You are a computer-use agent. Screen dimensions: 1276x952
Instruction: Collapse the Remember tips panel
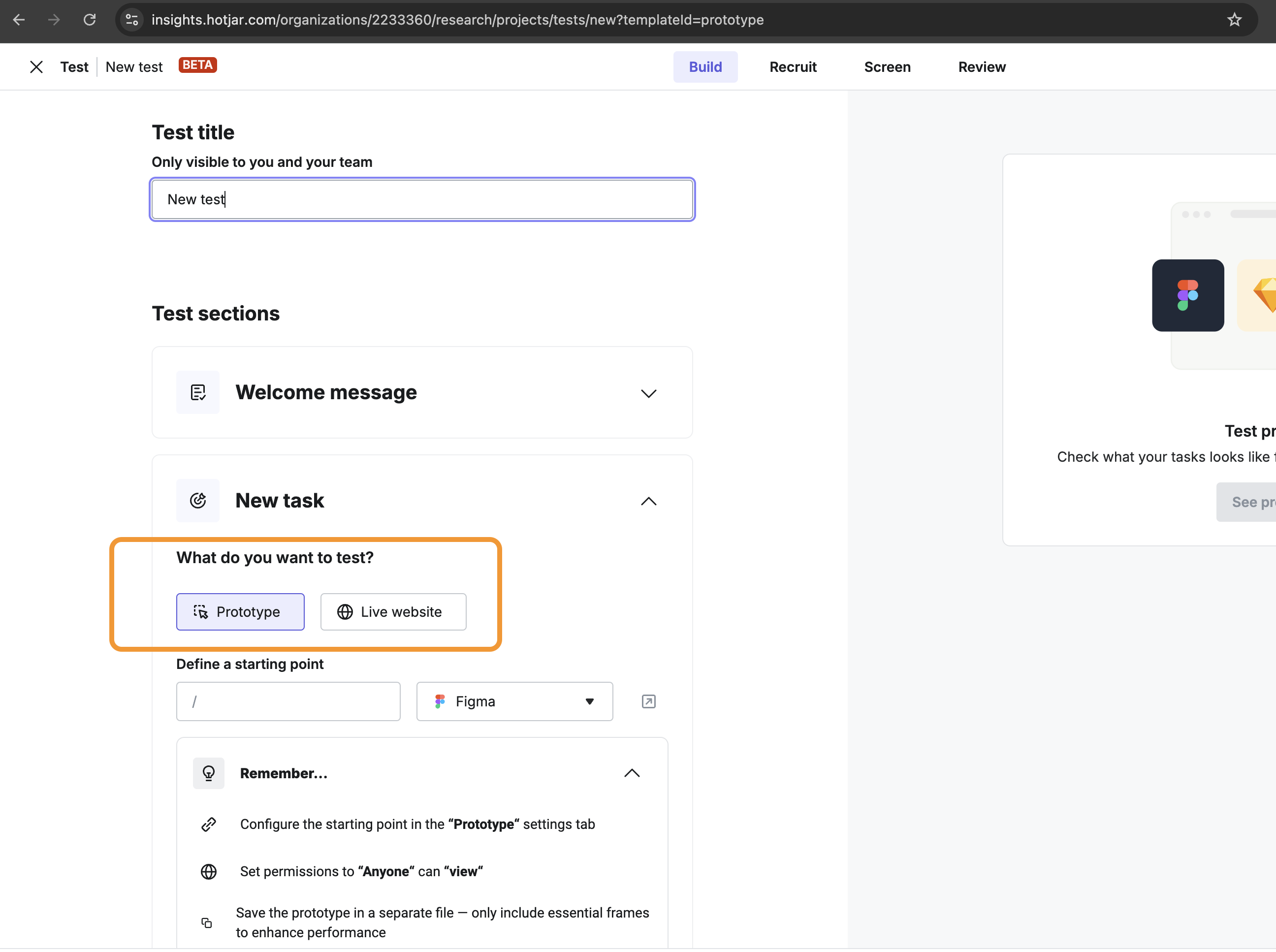tap(632, 773)
